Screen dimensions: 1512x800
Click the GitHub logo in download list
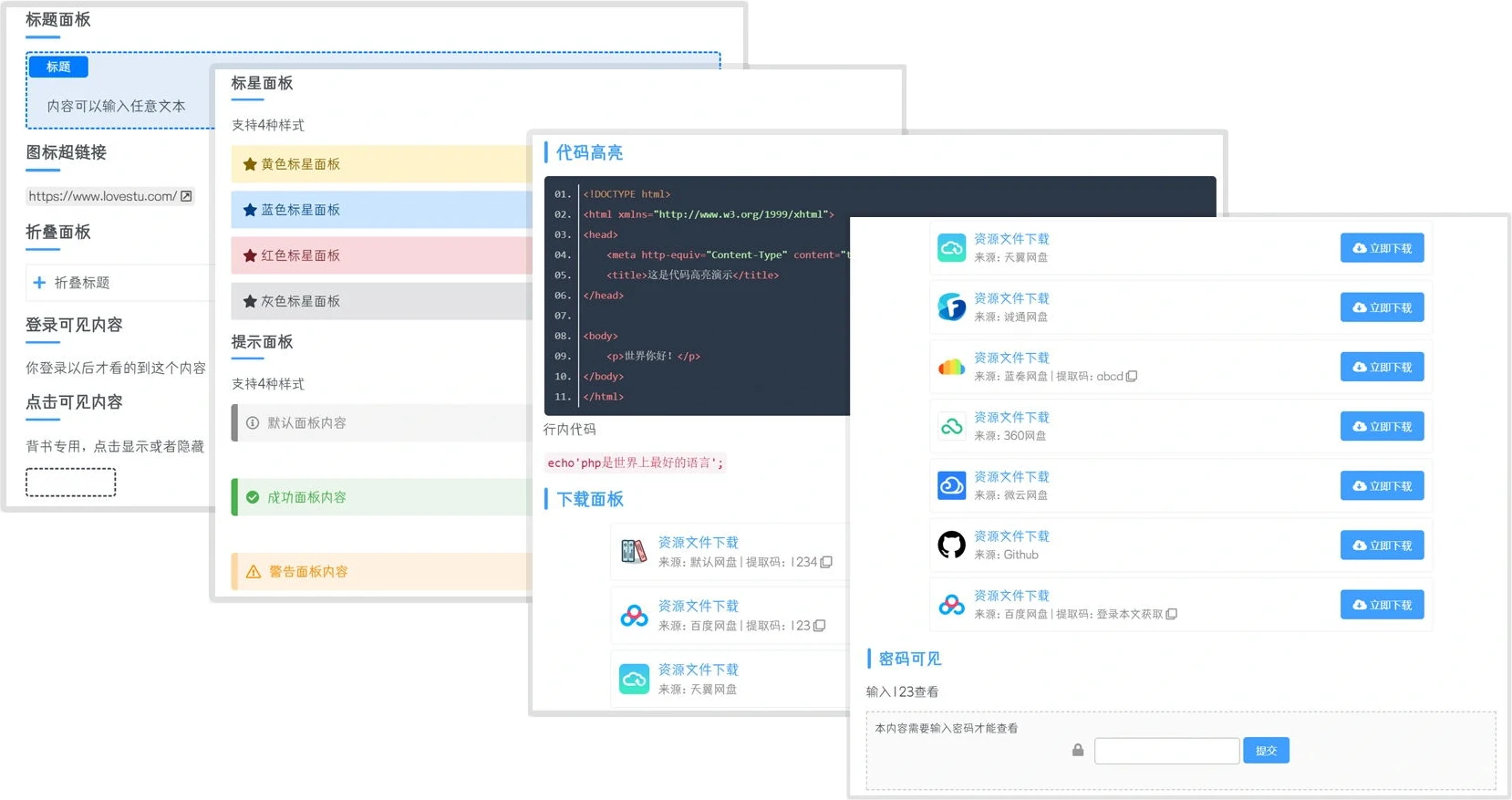click(951, 545)
